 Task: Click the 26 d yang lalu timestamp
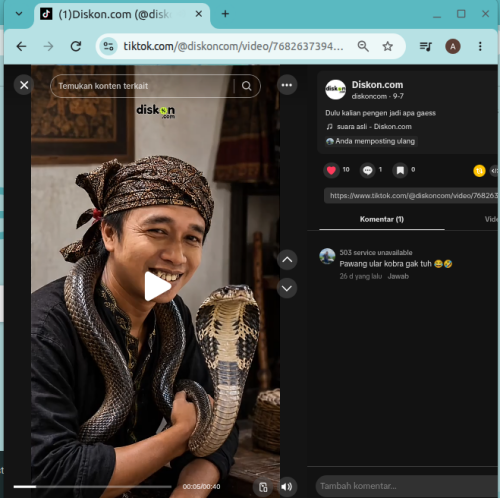point(361,276)
